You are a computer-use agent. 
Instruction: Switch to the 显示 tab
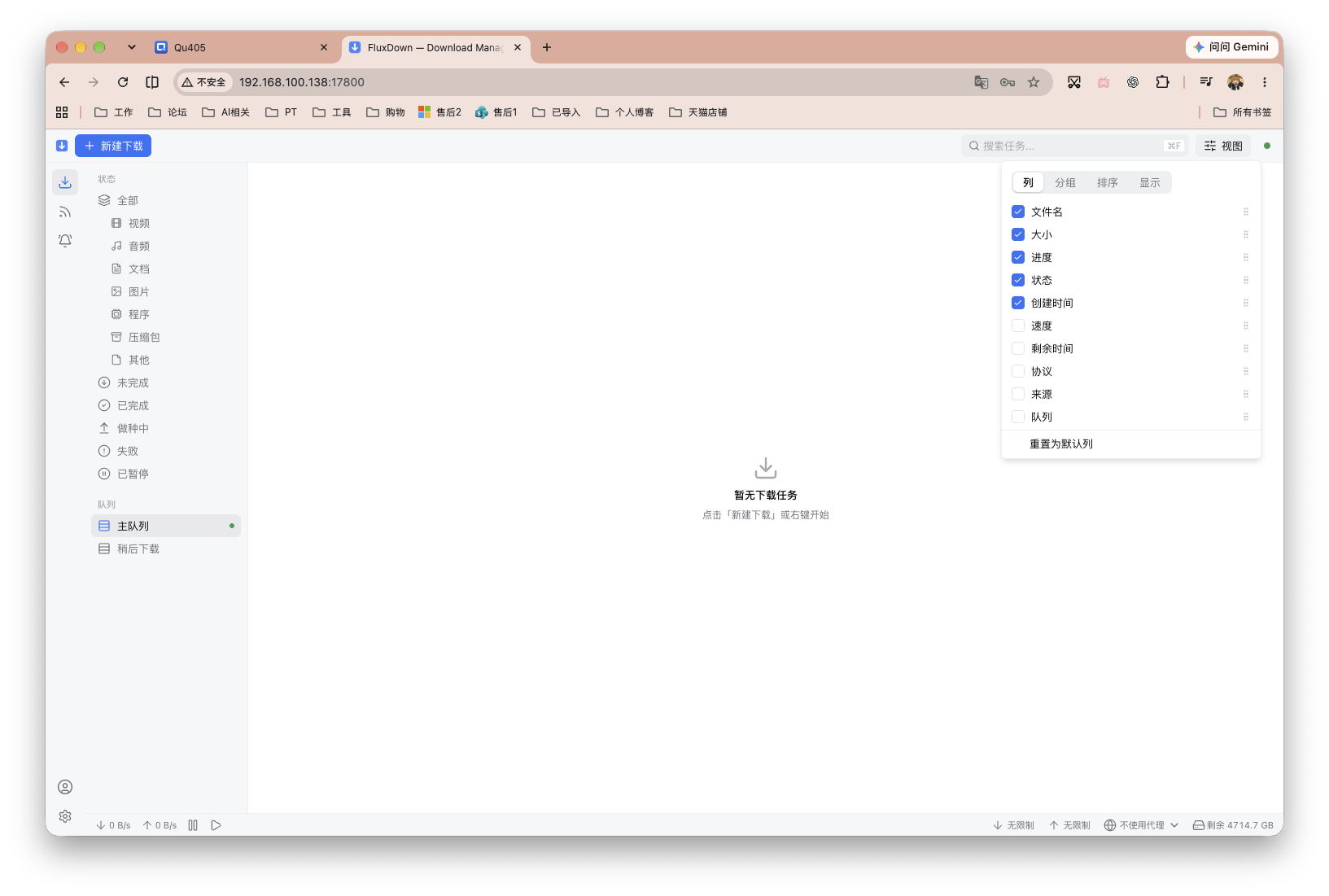(x=1150, y=182)
